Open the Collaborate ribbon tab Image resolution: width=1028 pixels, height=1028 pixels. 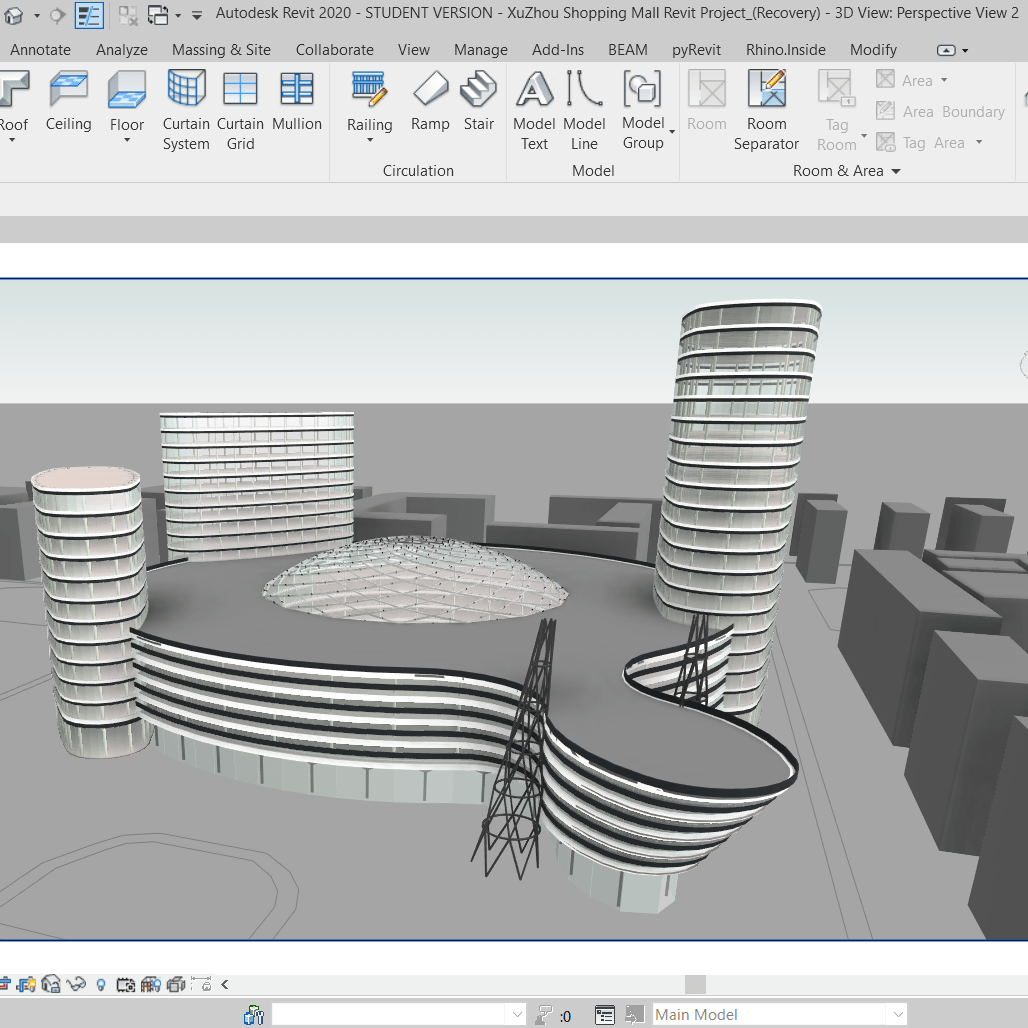click(x=334, y=50)
